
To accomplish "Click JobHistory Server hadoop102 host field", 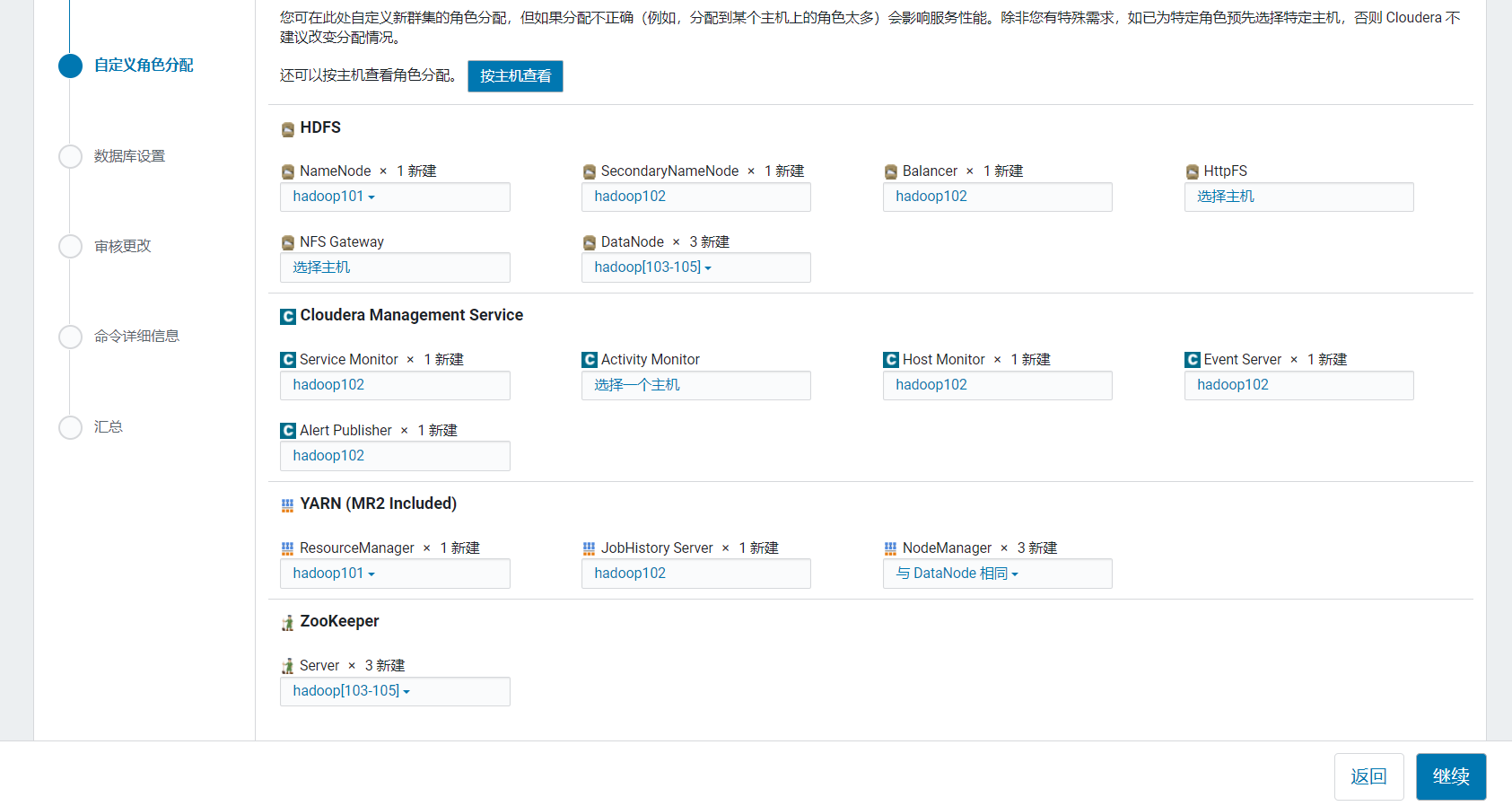I will coord(696,574).
